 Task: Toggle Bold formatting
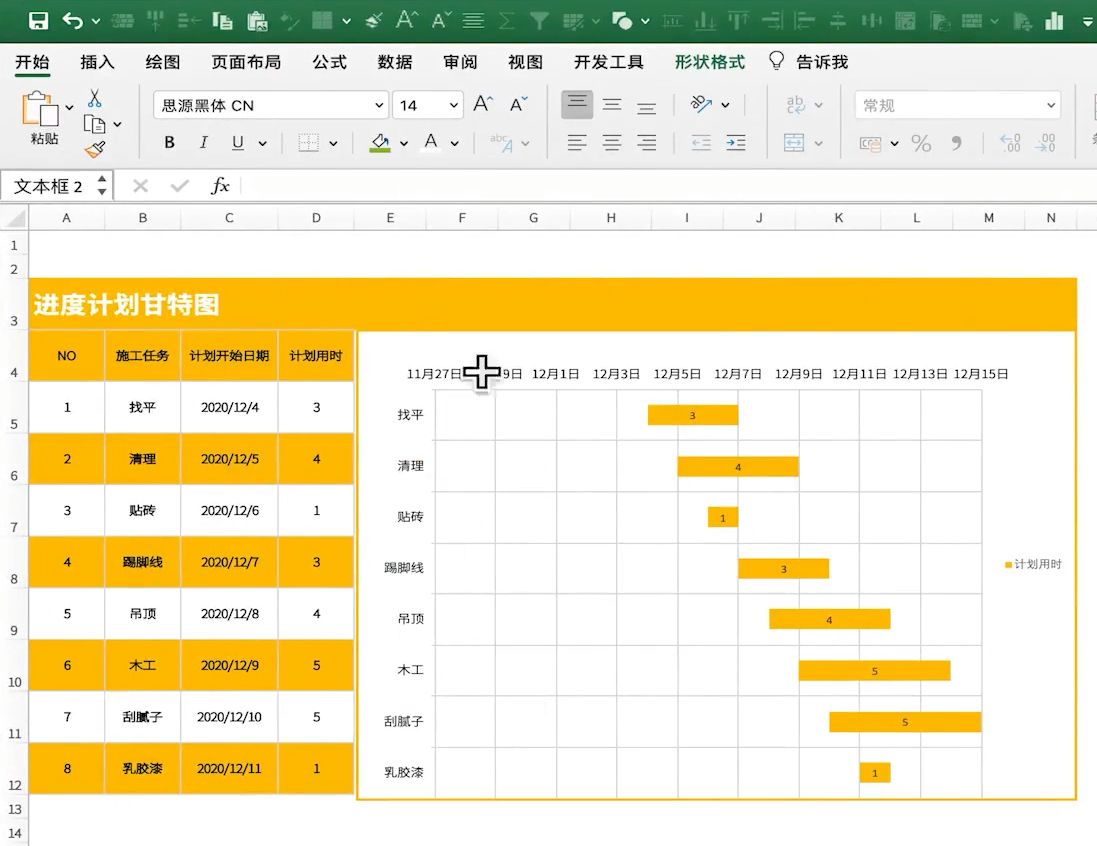[169, 143]
